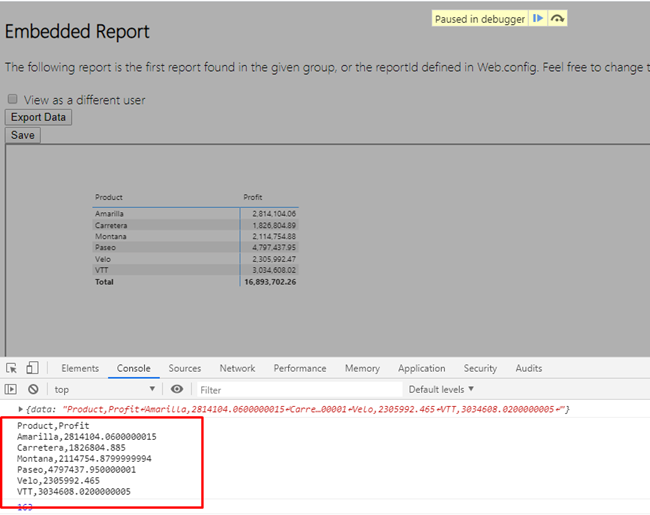
Task: Select the VTT product cell
Action: pyautogui.click(x=102, y=270)
